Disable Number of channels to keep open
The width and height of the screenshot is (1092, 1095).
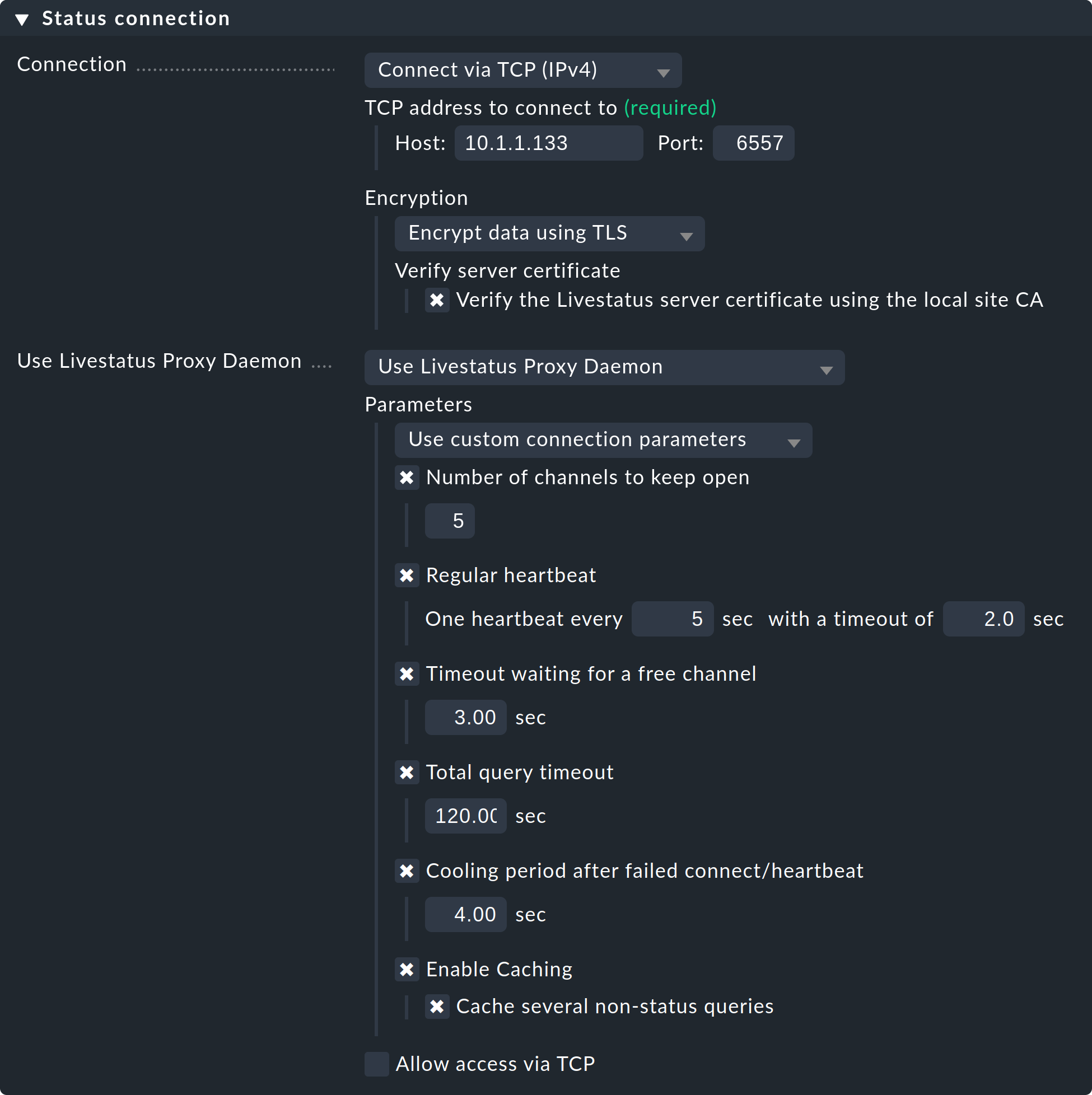[407, 478]
